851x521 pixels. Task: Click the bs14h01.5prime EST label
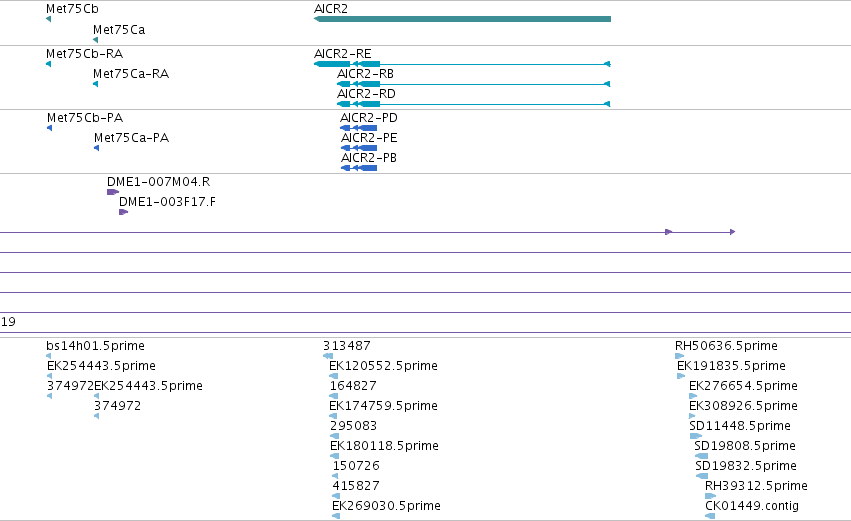96,346
